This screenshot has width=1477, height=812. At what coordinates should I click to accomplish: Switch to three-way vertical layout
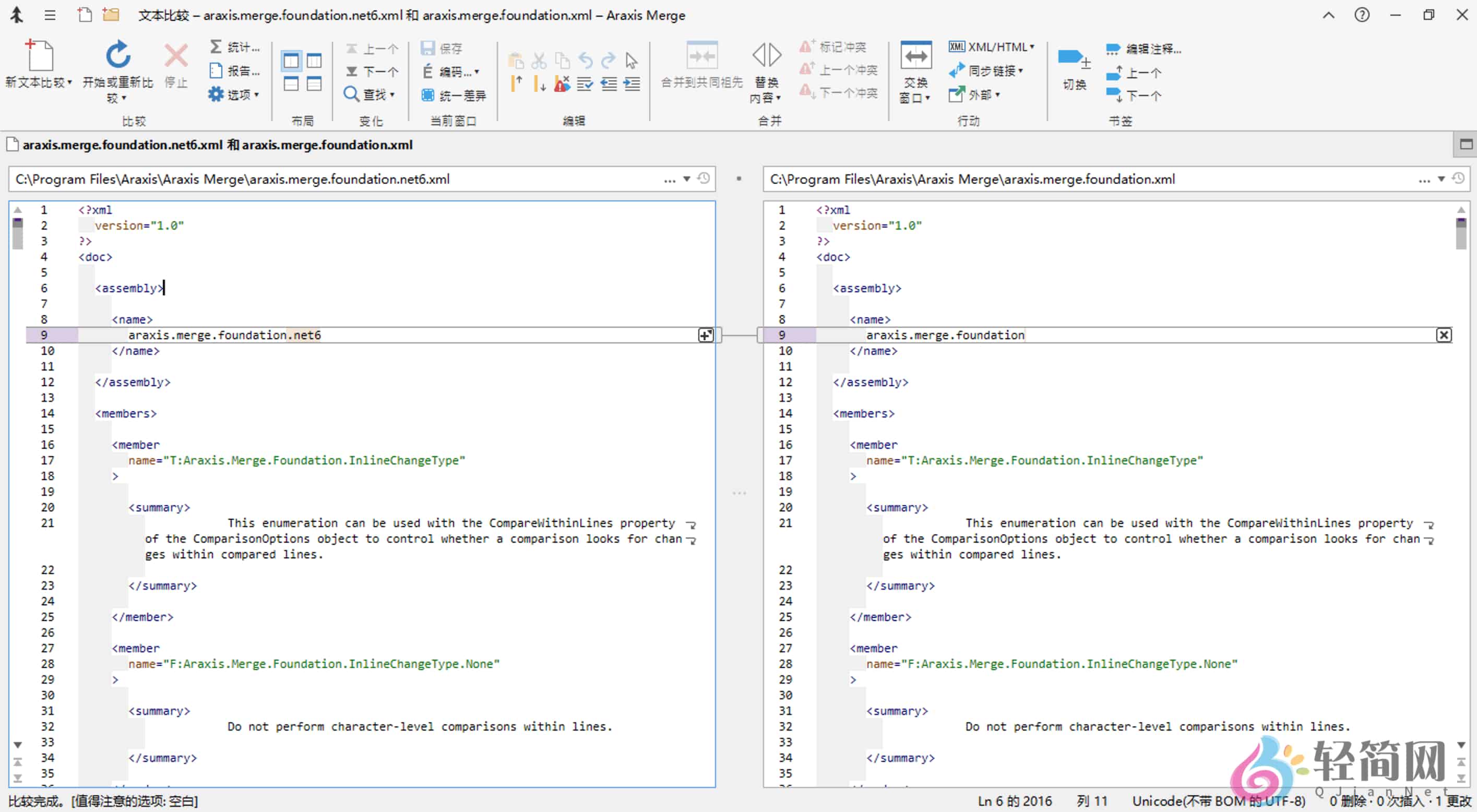314,60
